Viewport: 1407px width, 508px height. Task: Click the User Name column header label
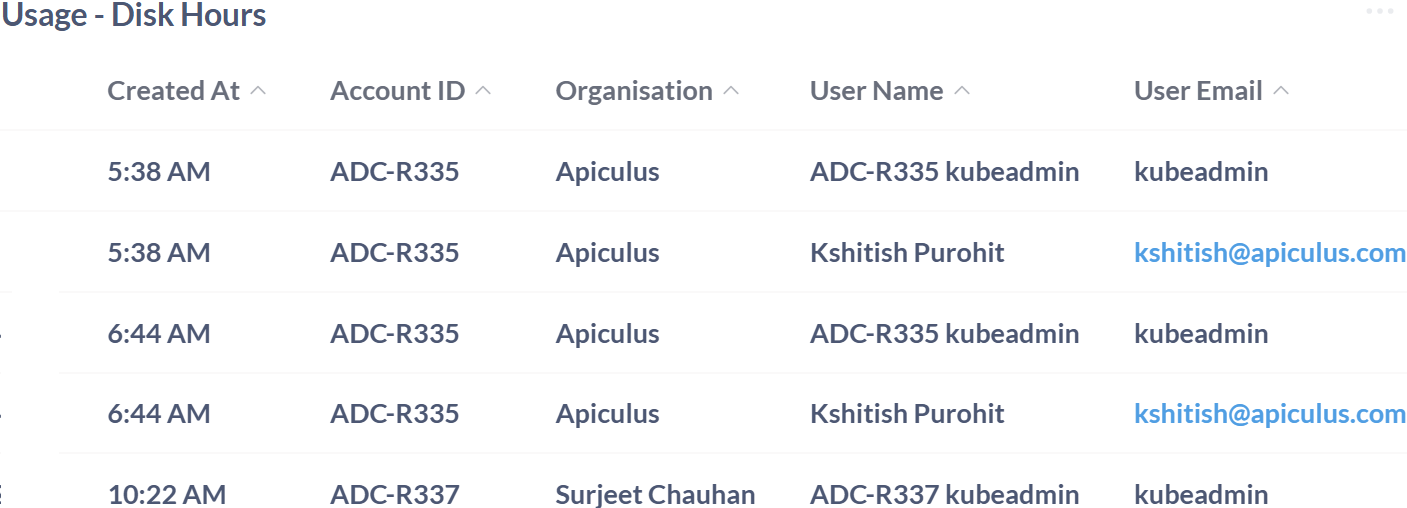coord(876,91)
